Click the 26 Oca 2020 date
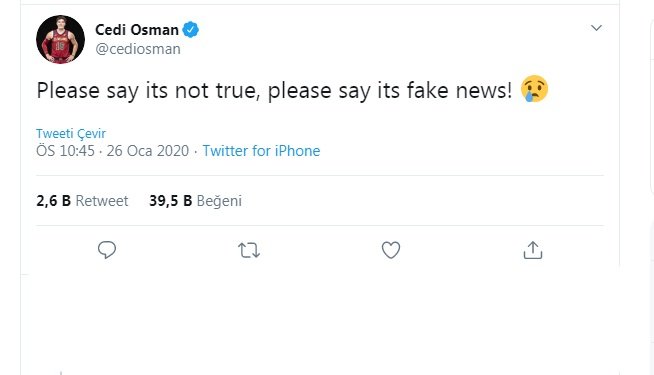This screenshot has height=375, width=654. (x=148, y=151)
